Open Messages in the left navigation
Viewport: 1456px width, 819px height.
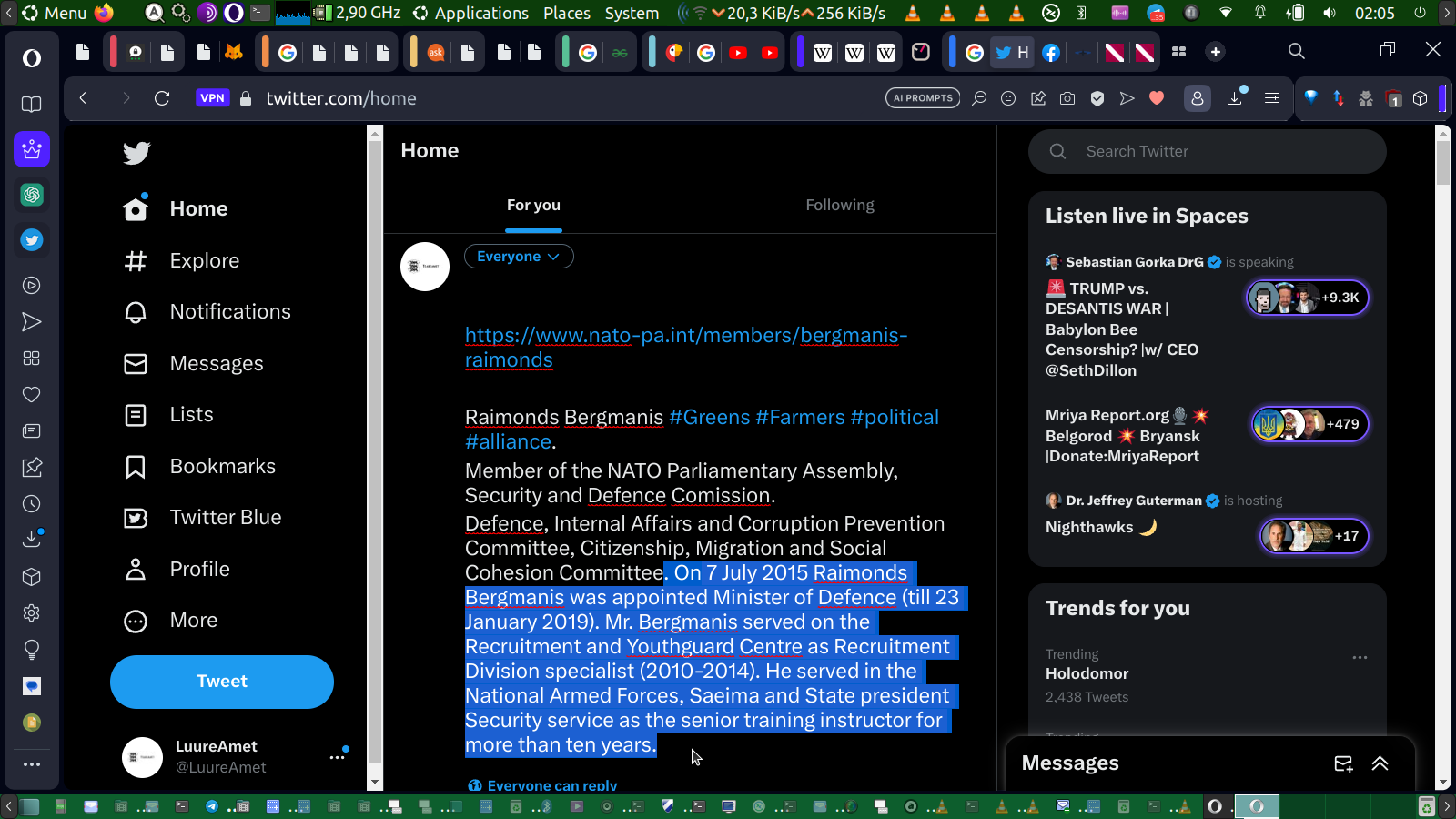pyautogui.click(x=194, y=364)
